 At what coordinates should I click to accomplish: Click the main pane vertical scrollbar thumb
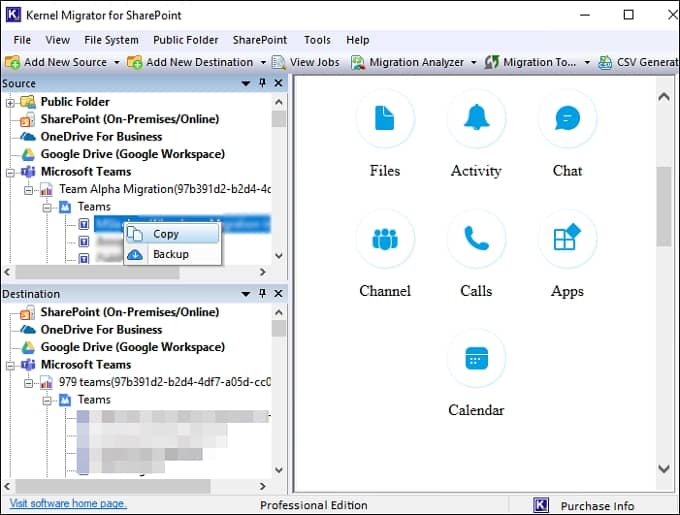pyautogui.click(x=664, y=206)
